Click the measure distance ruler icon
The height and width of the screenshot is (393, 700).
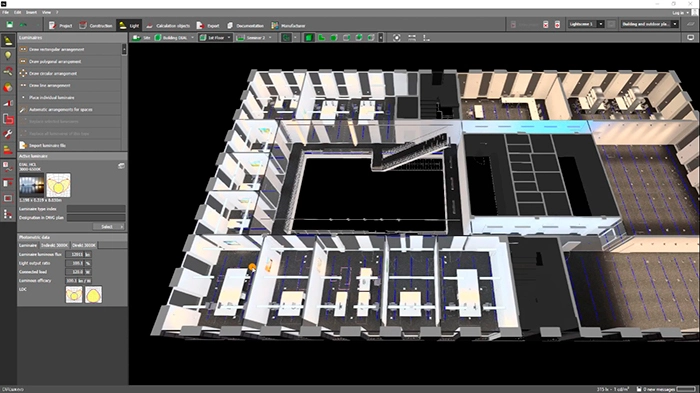pyautogui.click(x=412, y=38)
